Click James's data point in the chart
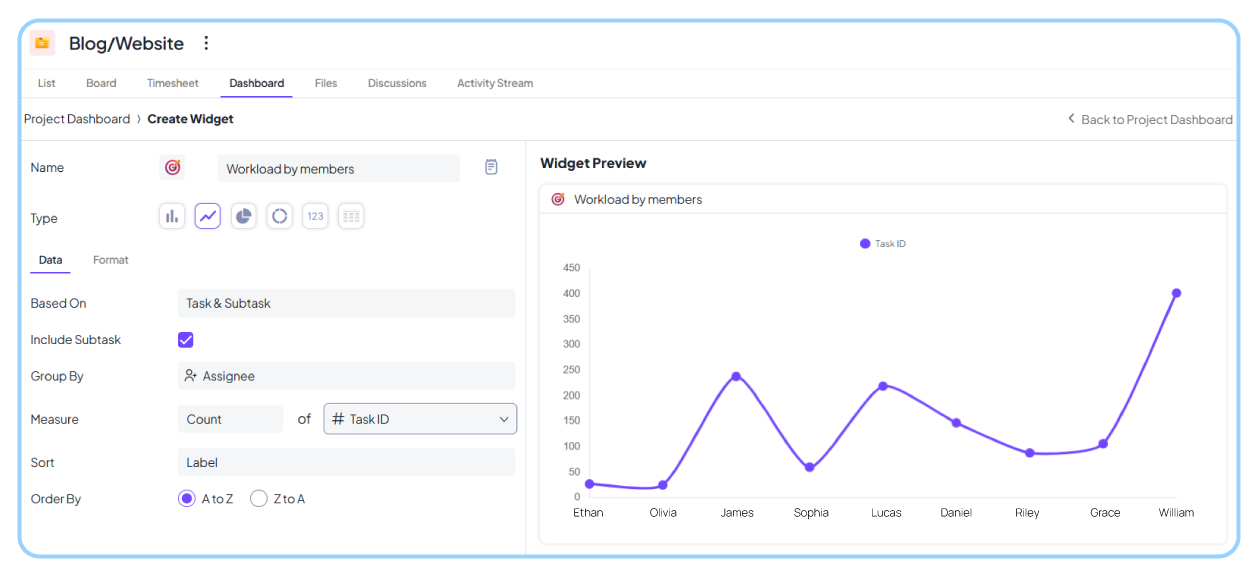The image size is (1258, 577). tap(736, 376)
